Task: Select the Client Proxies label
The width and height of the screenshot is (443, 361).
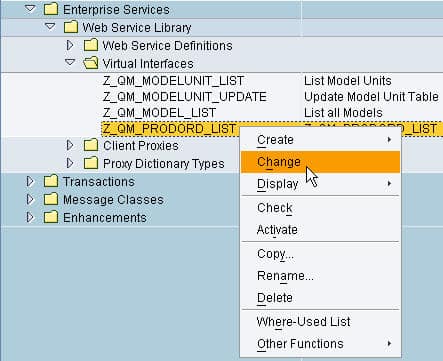Action: click(141, 146)
